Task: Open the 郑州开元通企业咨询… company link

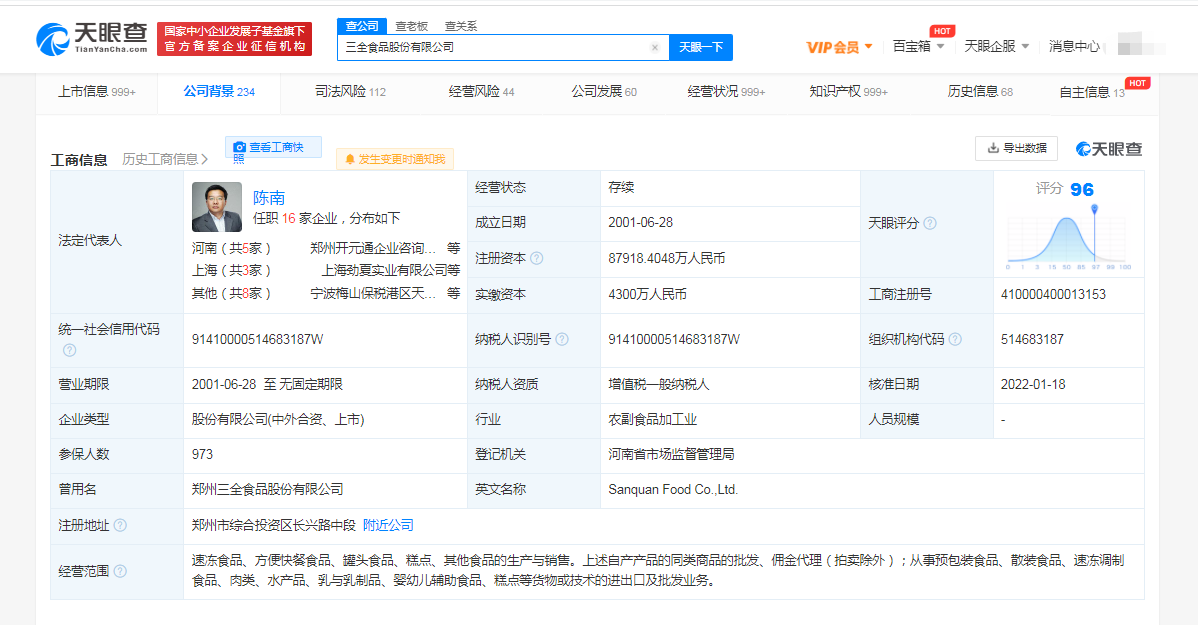Action: [374, 248]
